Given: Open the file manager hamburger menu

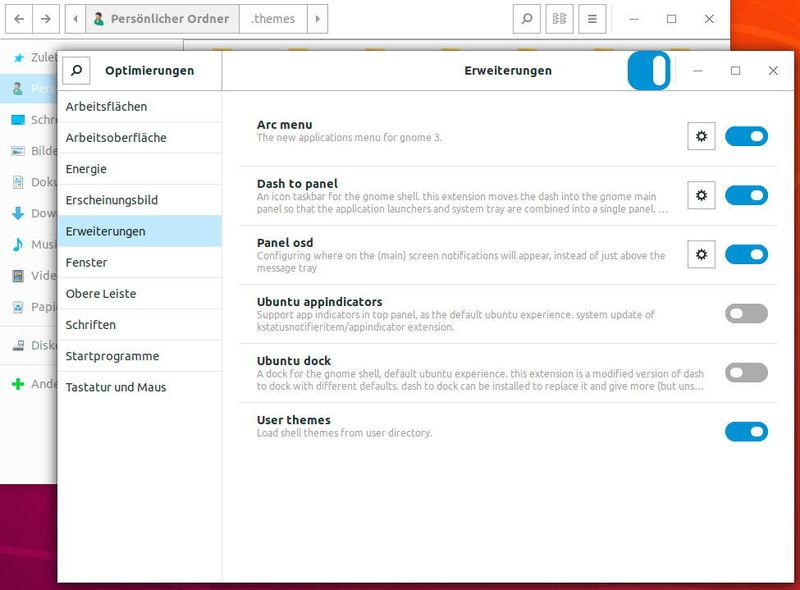Looking at the screenshot, I should (593, 18).
